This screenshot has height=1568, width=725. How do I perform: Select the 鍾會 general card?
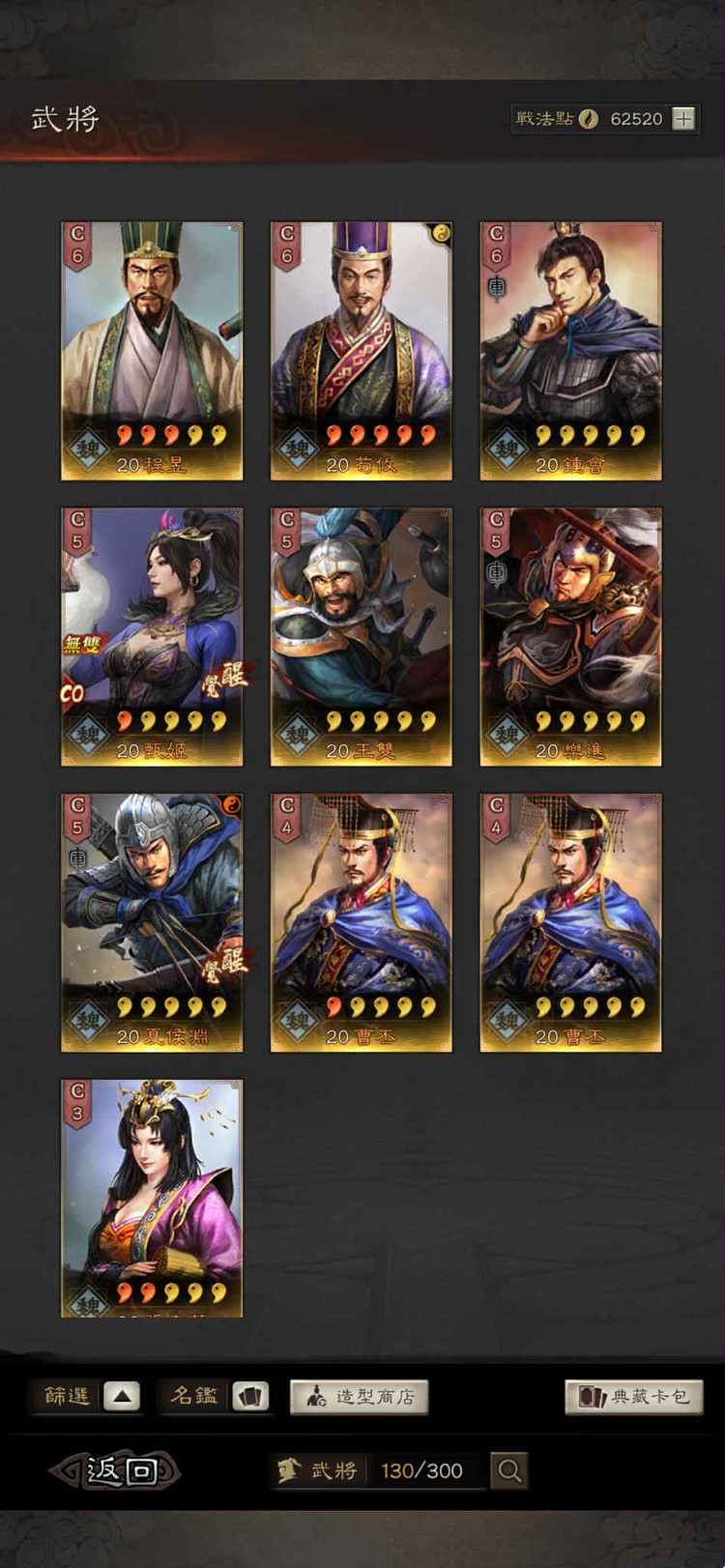[x=571, y=351]
